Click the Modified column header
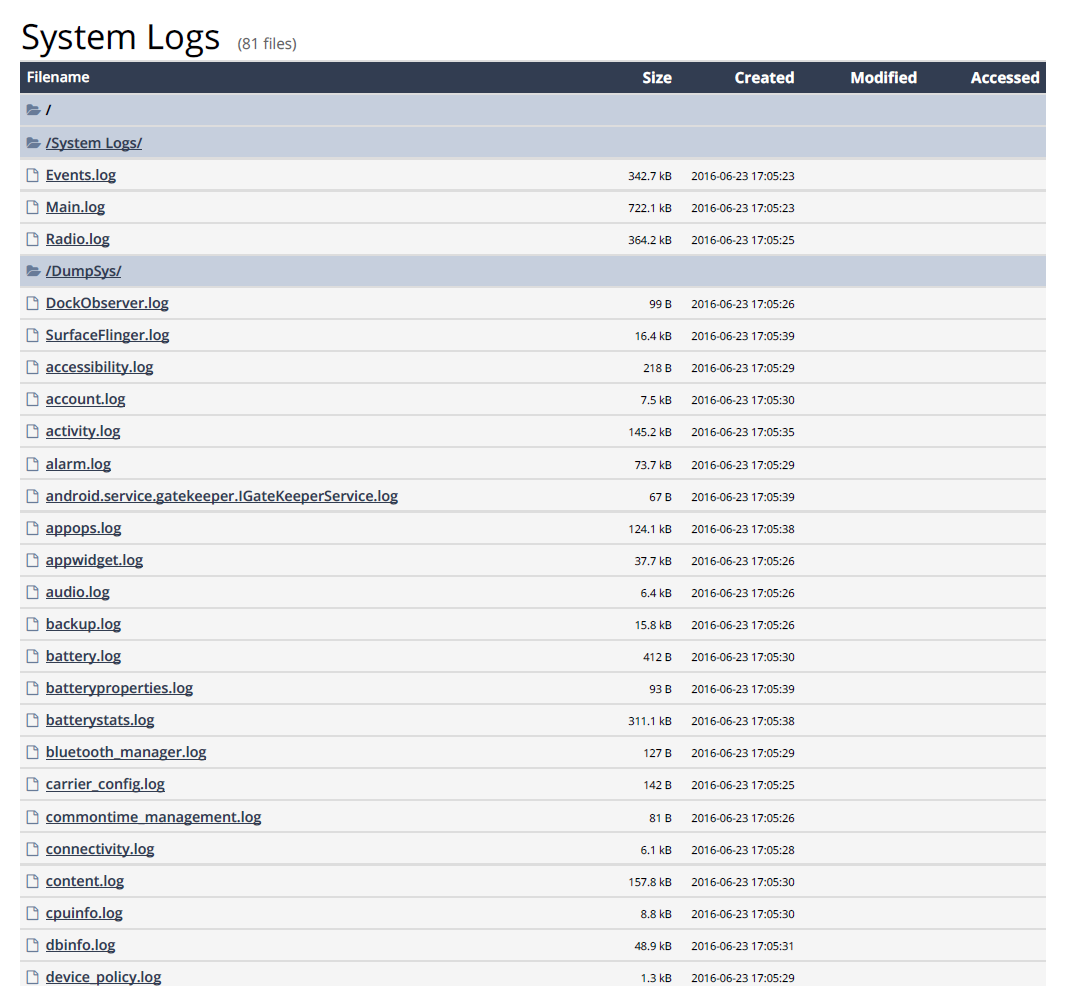This screenshot has height=986, width=1070. (883, 77)
